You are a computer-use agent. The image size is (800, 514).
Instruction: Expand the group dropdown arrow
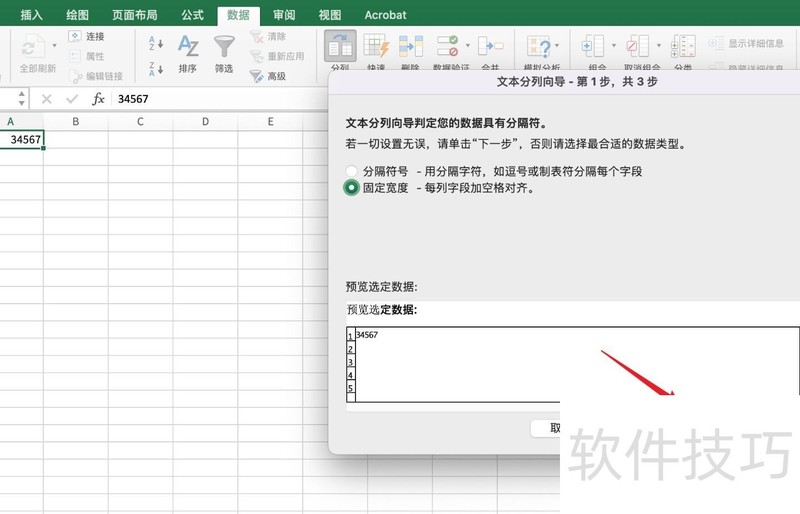point(613,45)
